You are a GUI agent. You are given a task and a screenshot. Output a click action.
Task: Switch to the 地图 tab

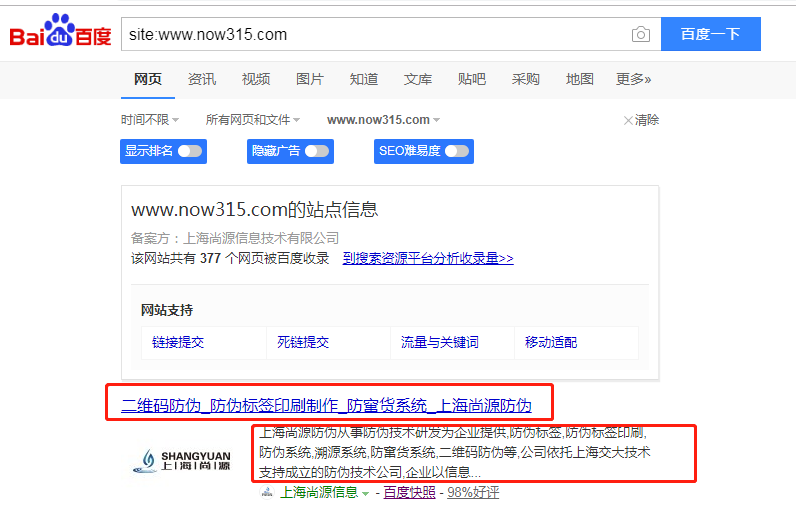(x=580, y=79)
